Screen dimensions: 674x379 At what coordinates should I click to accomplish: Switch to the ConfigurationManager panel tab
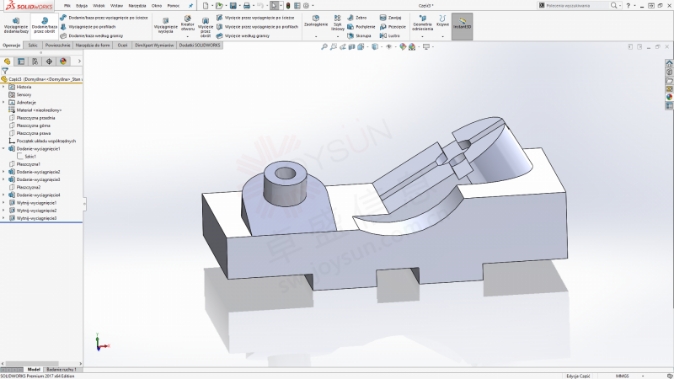pos(35,61)
